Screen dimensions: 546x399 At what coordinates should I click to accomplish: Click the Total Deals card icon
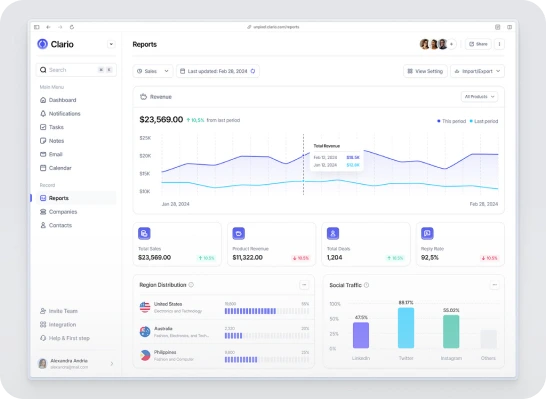333,233
